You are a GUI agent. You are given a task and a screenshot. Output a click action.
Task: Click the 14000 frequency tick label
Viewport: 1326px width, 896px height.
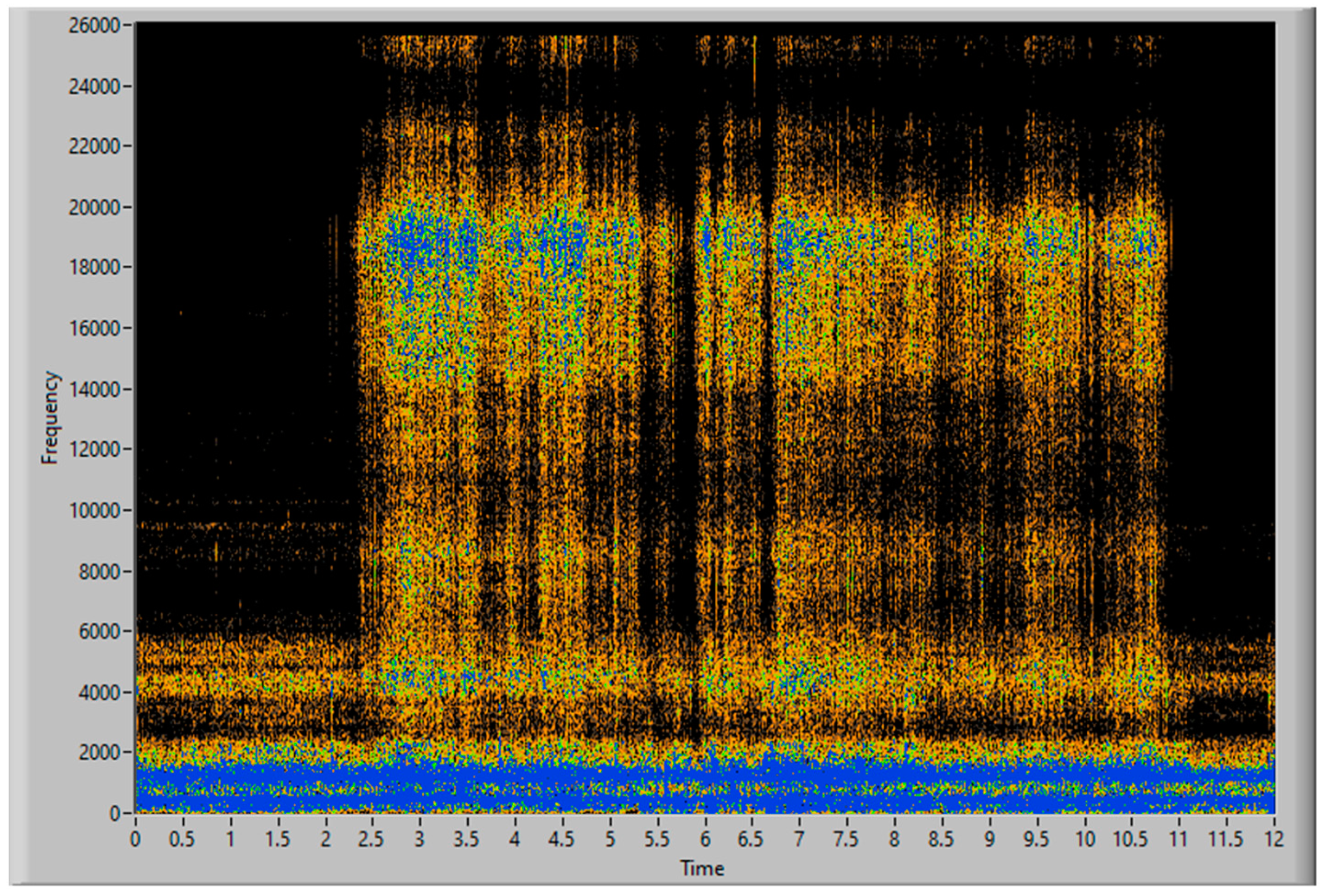click(x=94, y=390)
